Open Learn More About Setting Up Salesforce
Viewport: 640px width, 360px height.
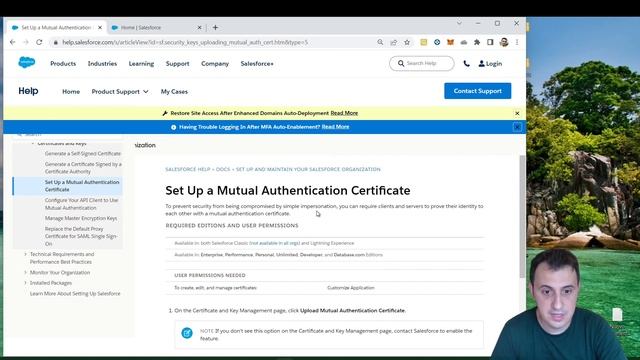tap(75, 293)
